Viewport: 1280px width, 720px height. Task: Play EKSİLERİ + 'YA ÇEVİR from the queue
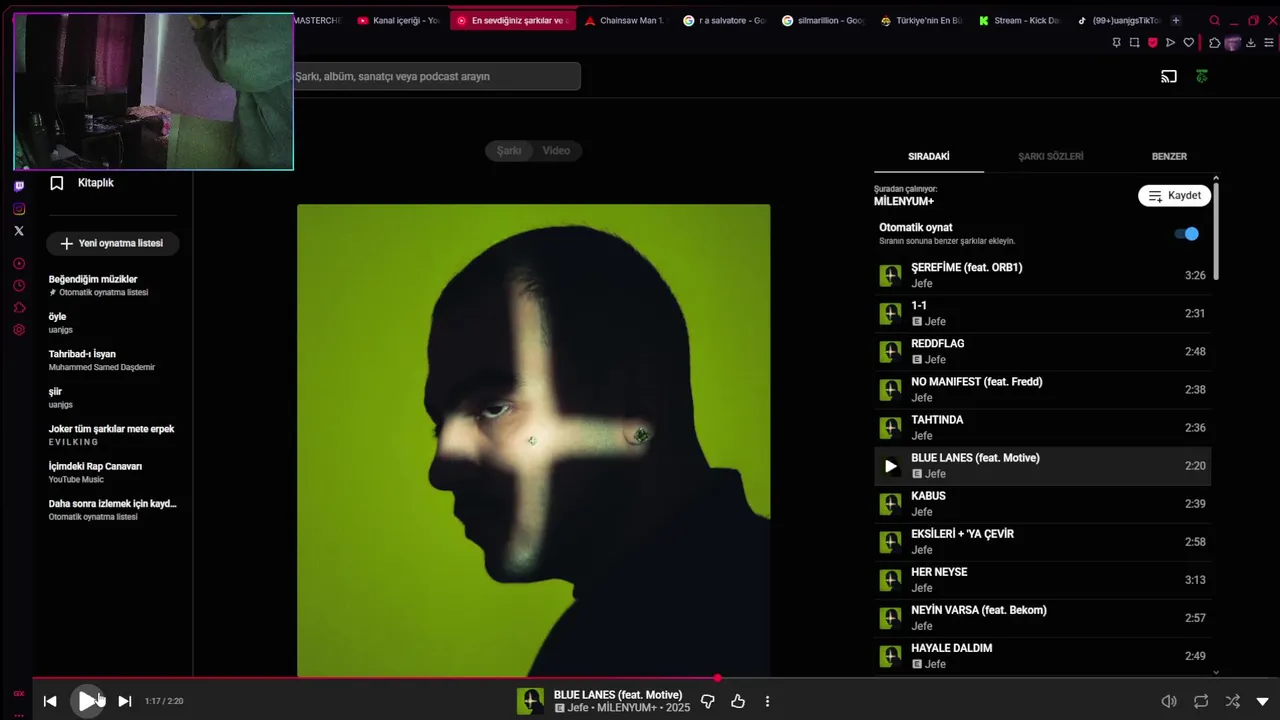click(1042, 541)
